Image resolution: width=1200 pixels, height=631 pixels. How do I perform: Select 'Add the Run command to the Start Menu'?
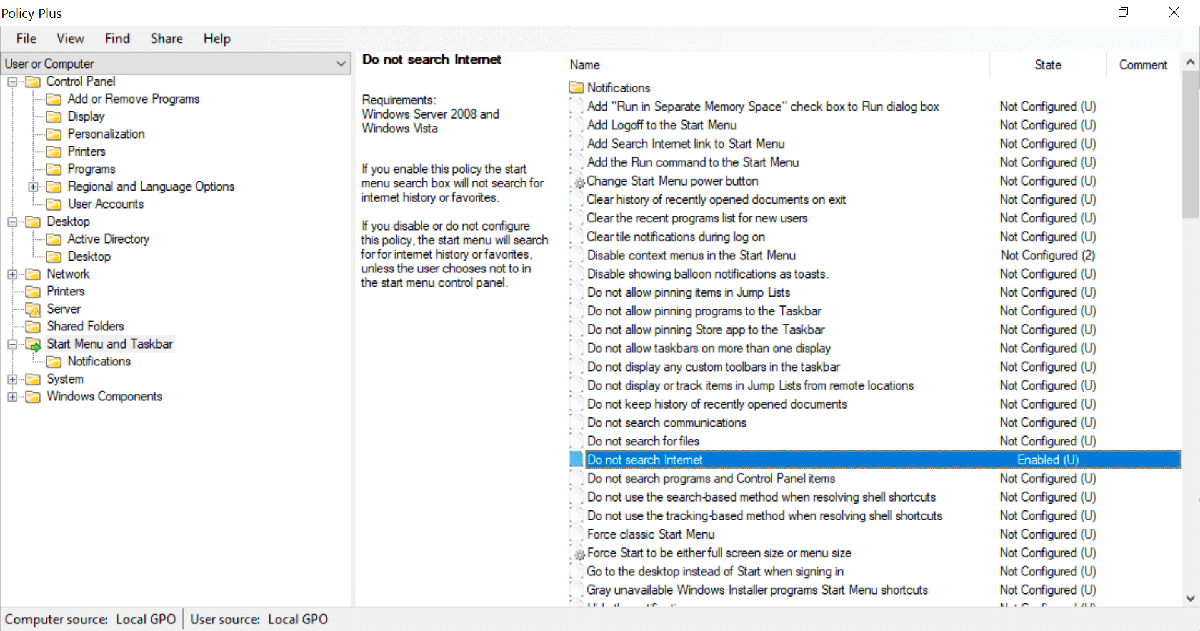(x=693, y=162)
